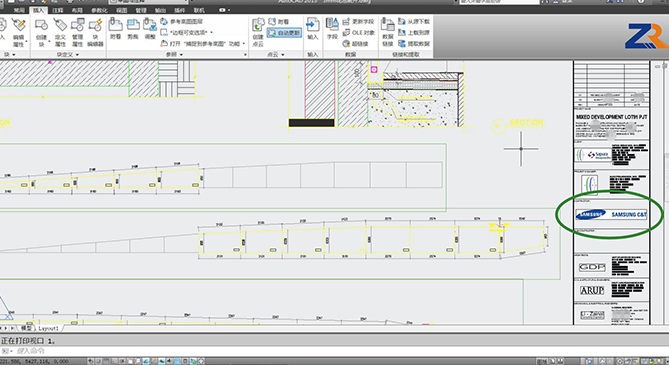Click the 提取数据 Extract Data button

point(414,44)
